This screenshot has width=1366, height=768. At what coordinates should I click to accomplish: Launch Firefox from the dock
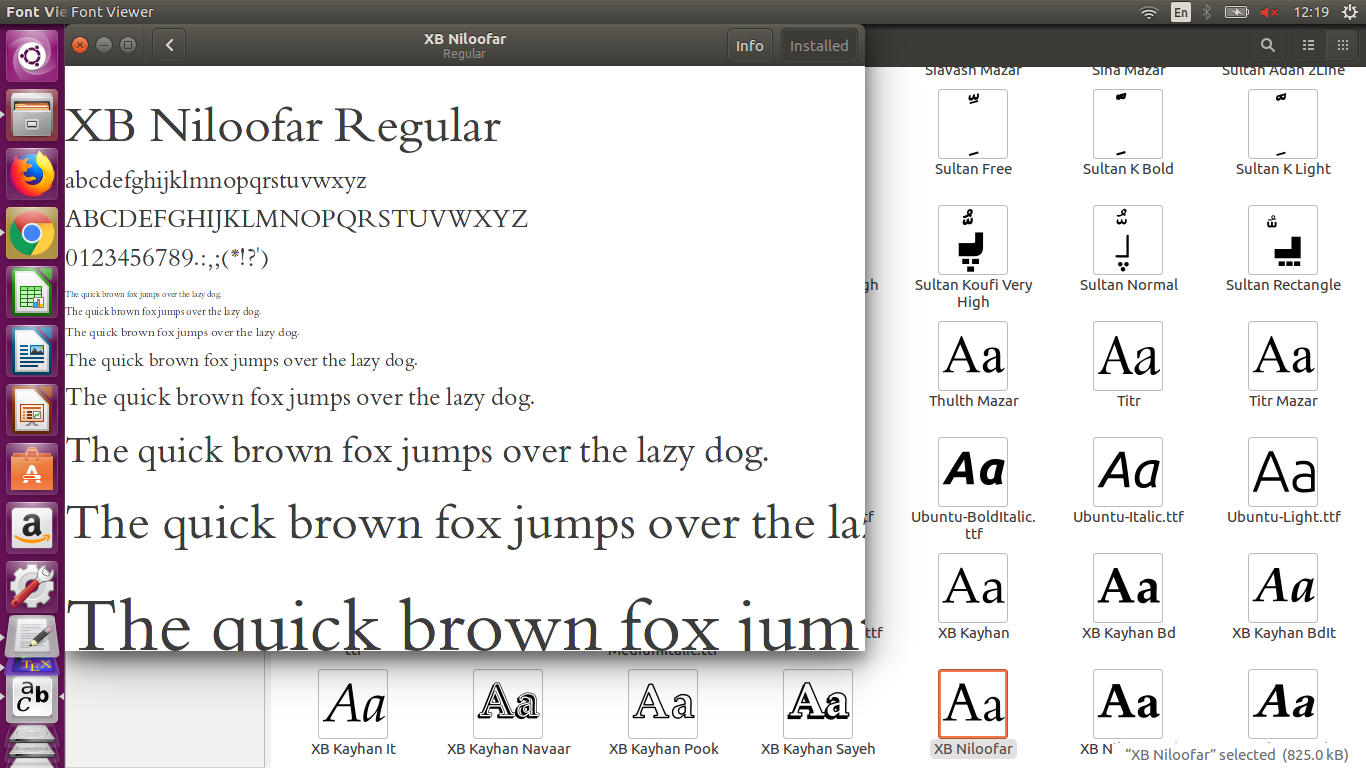pyautogui.click(x=33, y=174)
